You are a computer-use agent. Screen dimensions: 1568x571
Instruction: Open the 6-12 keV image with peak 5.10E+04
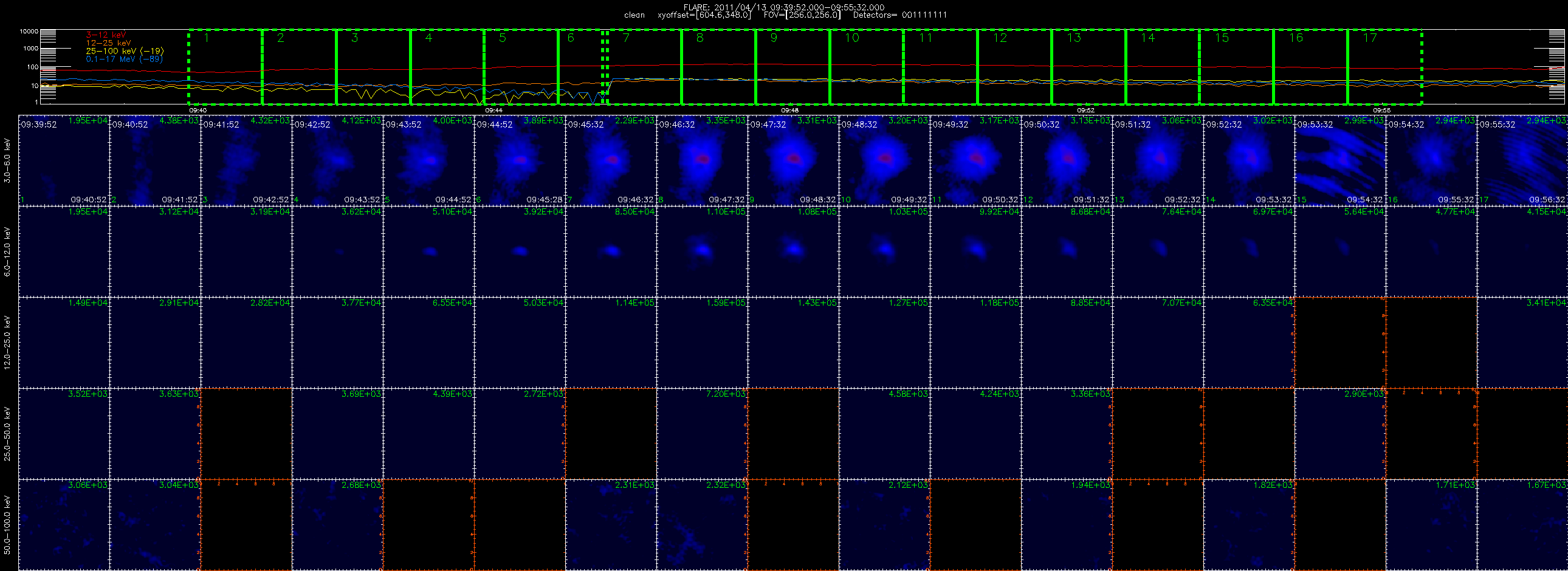(x=428, y=251)
